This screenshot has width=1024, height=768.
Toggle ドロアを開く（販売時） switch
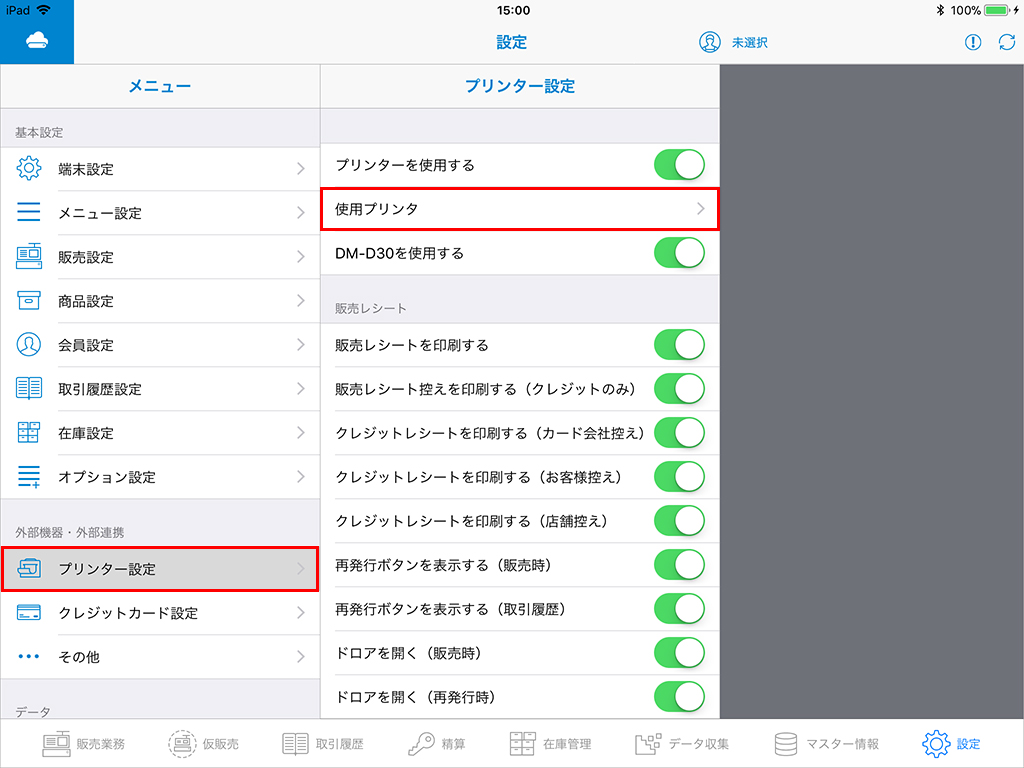[679, 653]
